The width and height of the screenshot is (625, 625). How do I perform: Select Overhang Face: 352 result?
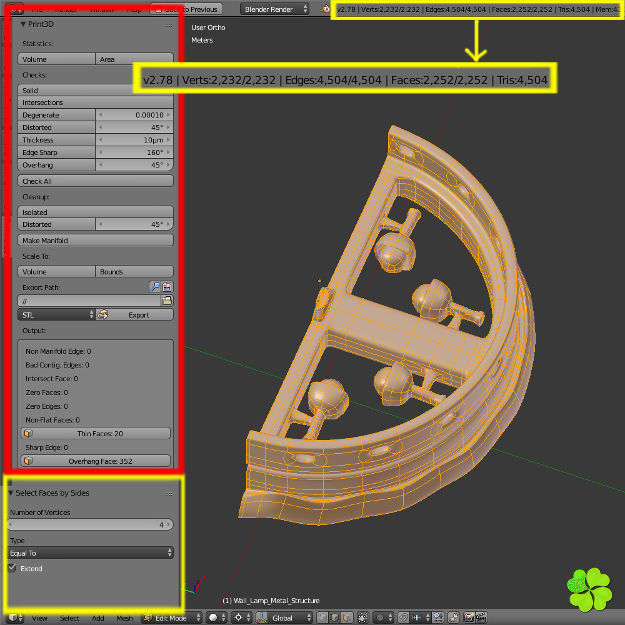[96, 461]
